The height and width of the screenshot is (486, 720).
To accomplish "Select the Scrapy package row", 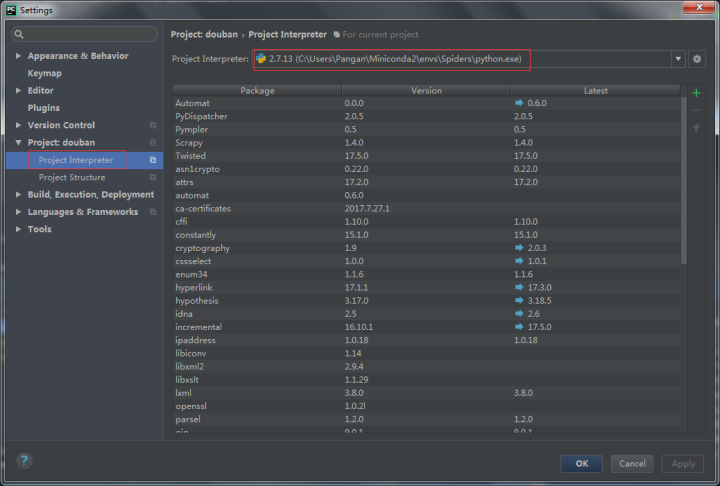I will click(x=427, y=142).
